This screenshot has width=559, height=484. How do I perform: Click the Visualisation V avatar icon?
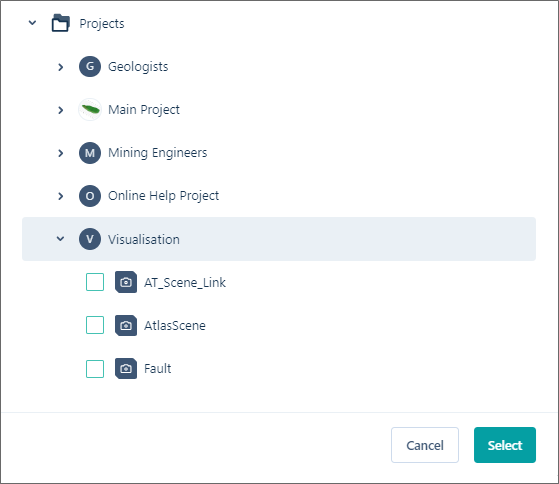(90, 239)
